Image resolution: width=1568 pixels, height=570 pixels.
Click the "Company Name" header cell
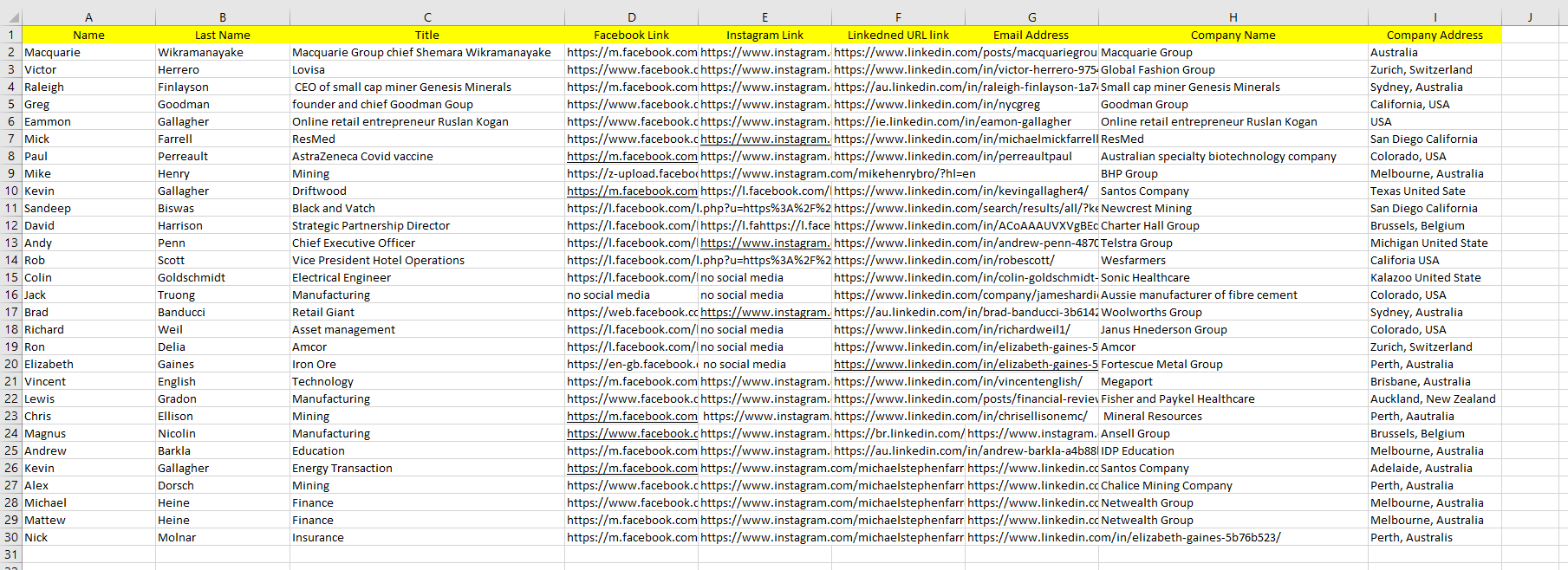click(1233, 35)
